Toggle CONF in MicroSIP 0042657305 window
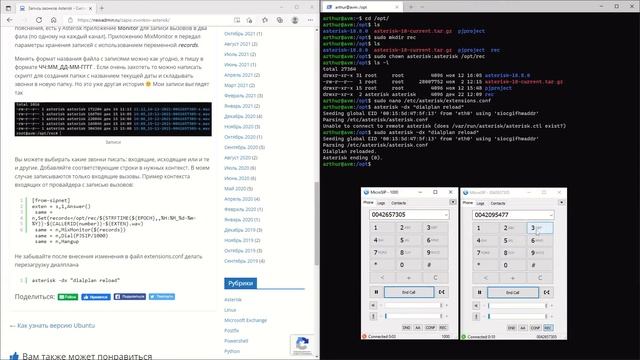Viewport: 640px width, 360px height. tap(535, 328)
